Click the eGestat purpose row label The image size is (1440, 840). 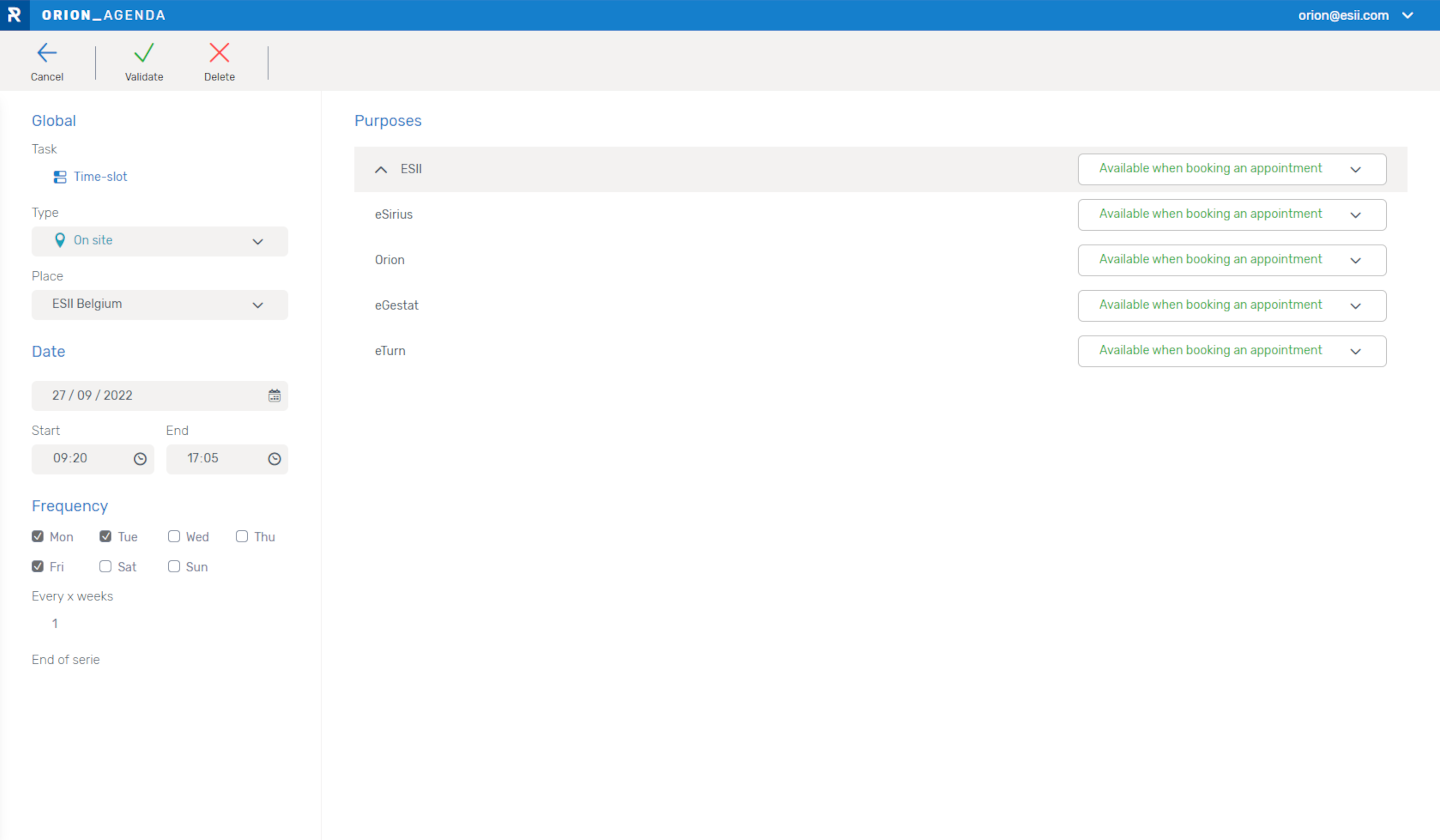click(x=396, y=305)
